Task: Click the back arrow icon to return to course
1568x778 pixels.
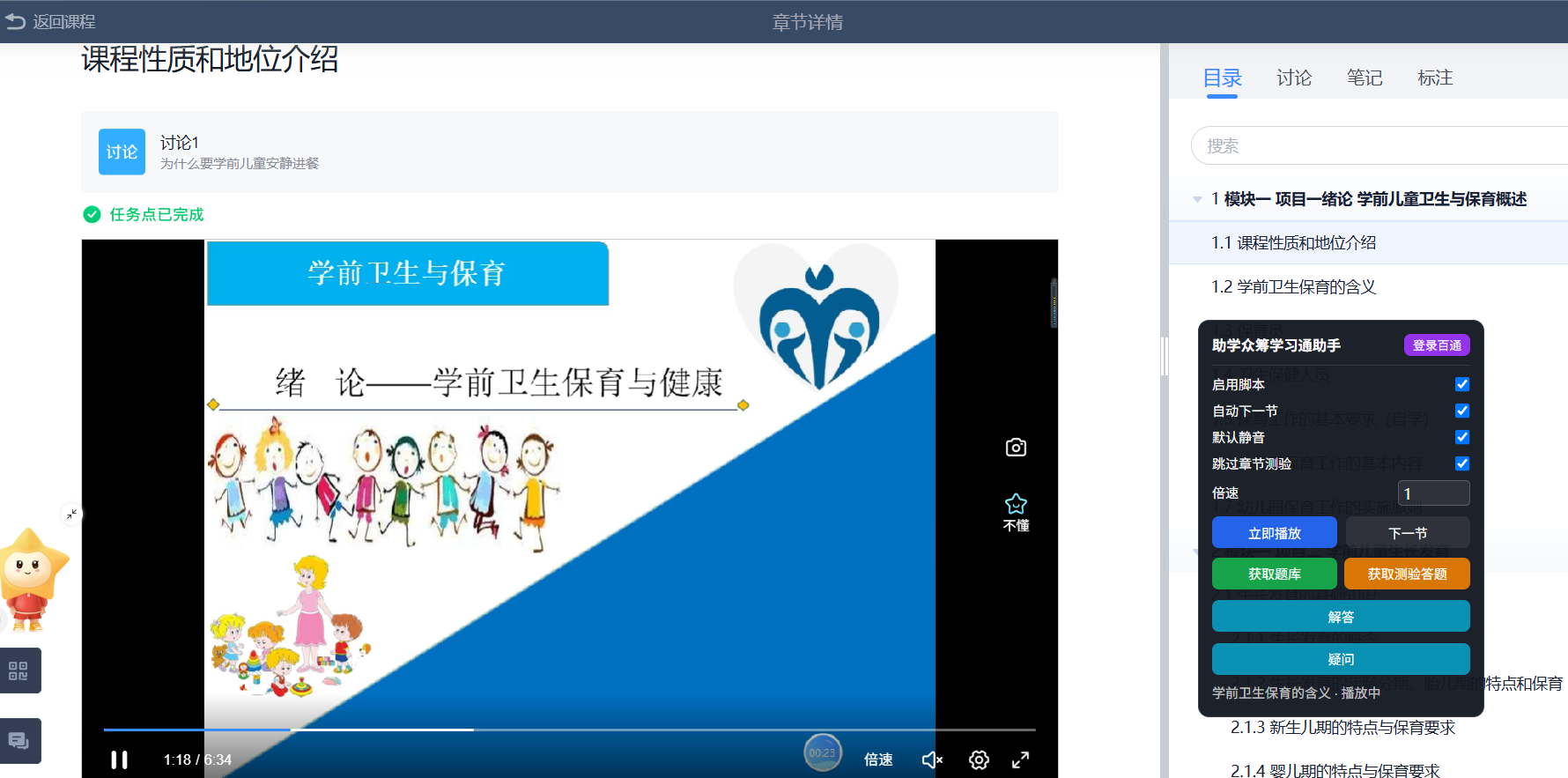Action: (16, 21)
